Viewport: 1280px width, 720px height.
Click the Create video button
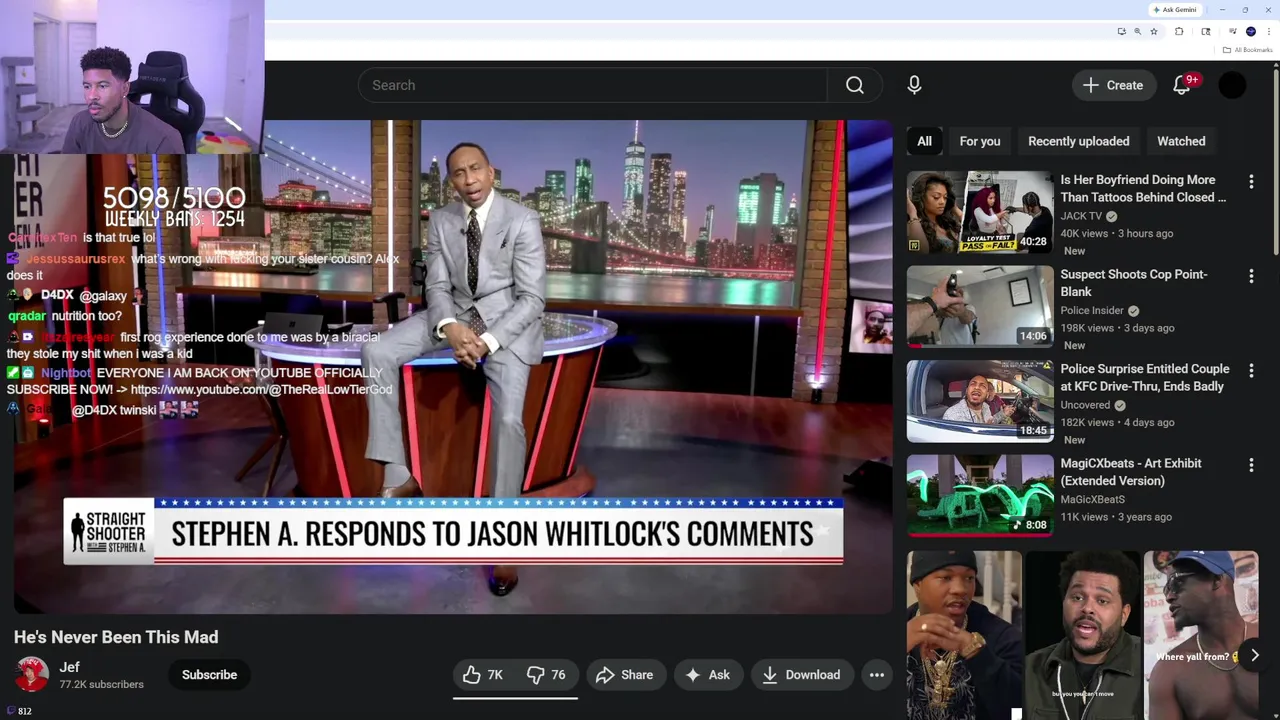pyautogui.click(x=1113, y=85)
